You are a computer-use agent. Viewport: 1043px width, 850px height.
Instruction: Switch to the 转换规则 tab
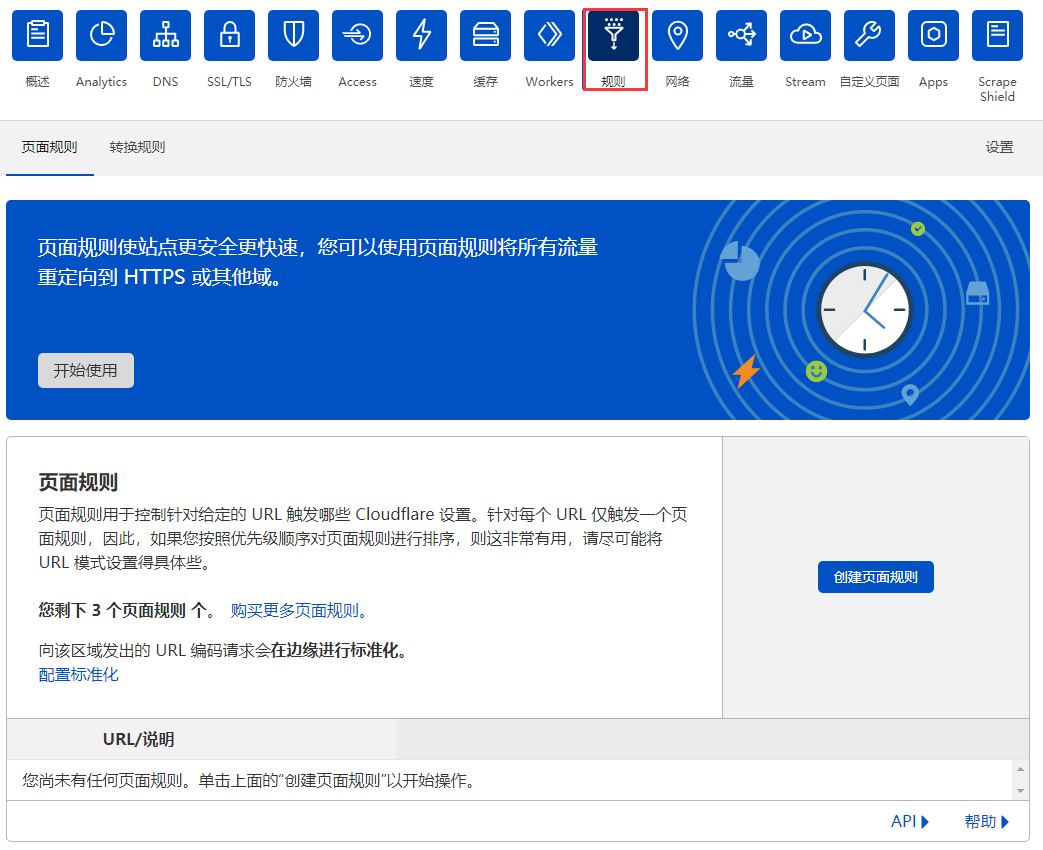[137, 147]
